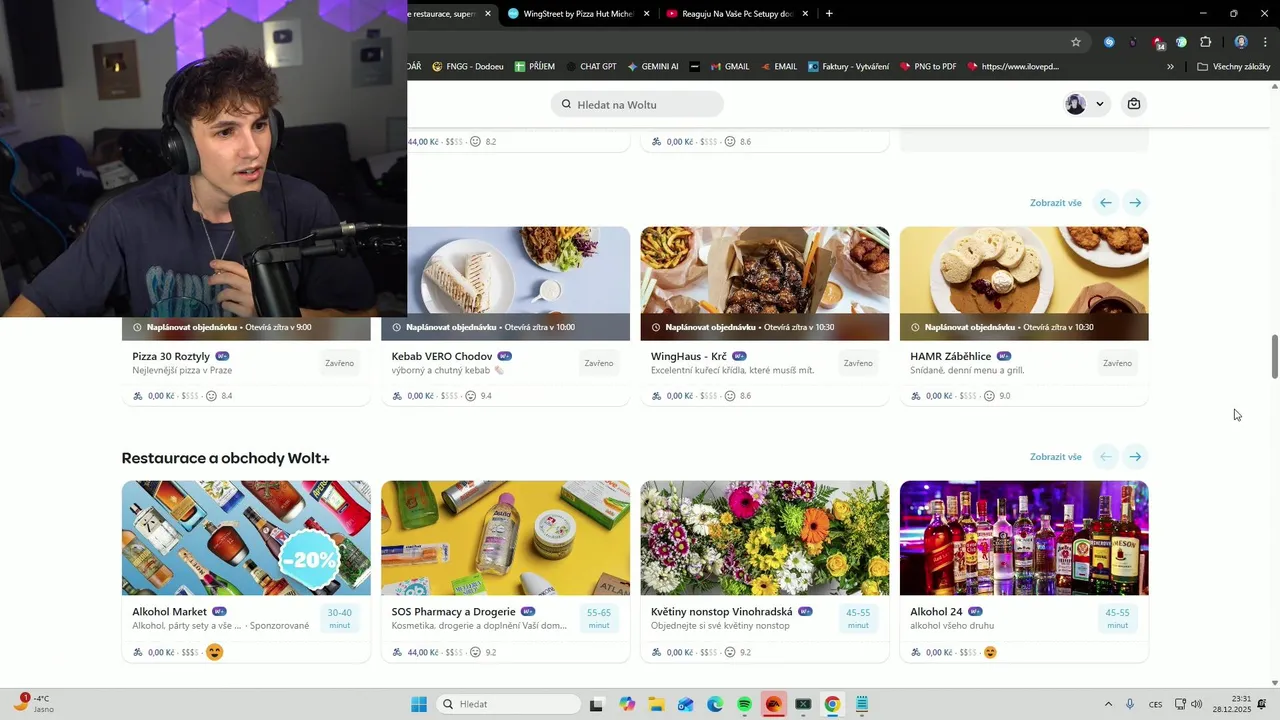
Task: Open Microsoft Edge from the taskbar
Action: 715,704
